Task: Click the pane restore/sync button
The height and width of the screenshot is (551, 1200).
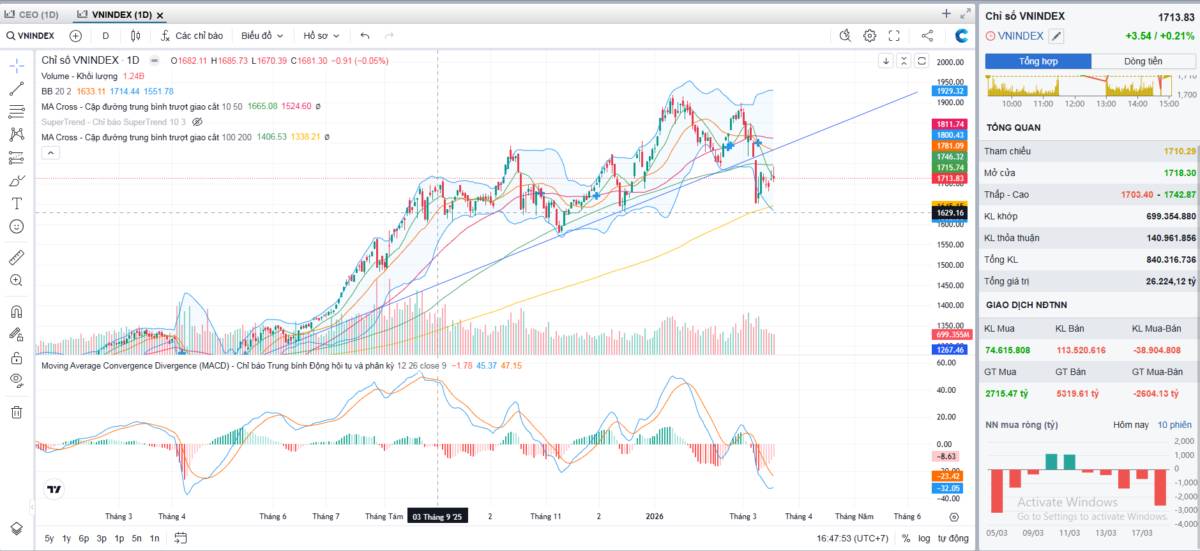Action: click(921, 61)
